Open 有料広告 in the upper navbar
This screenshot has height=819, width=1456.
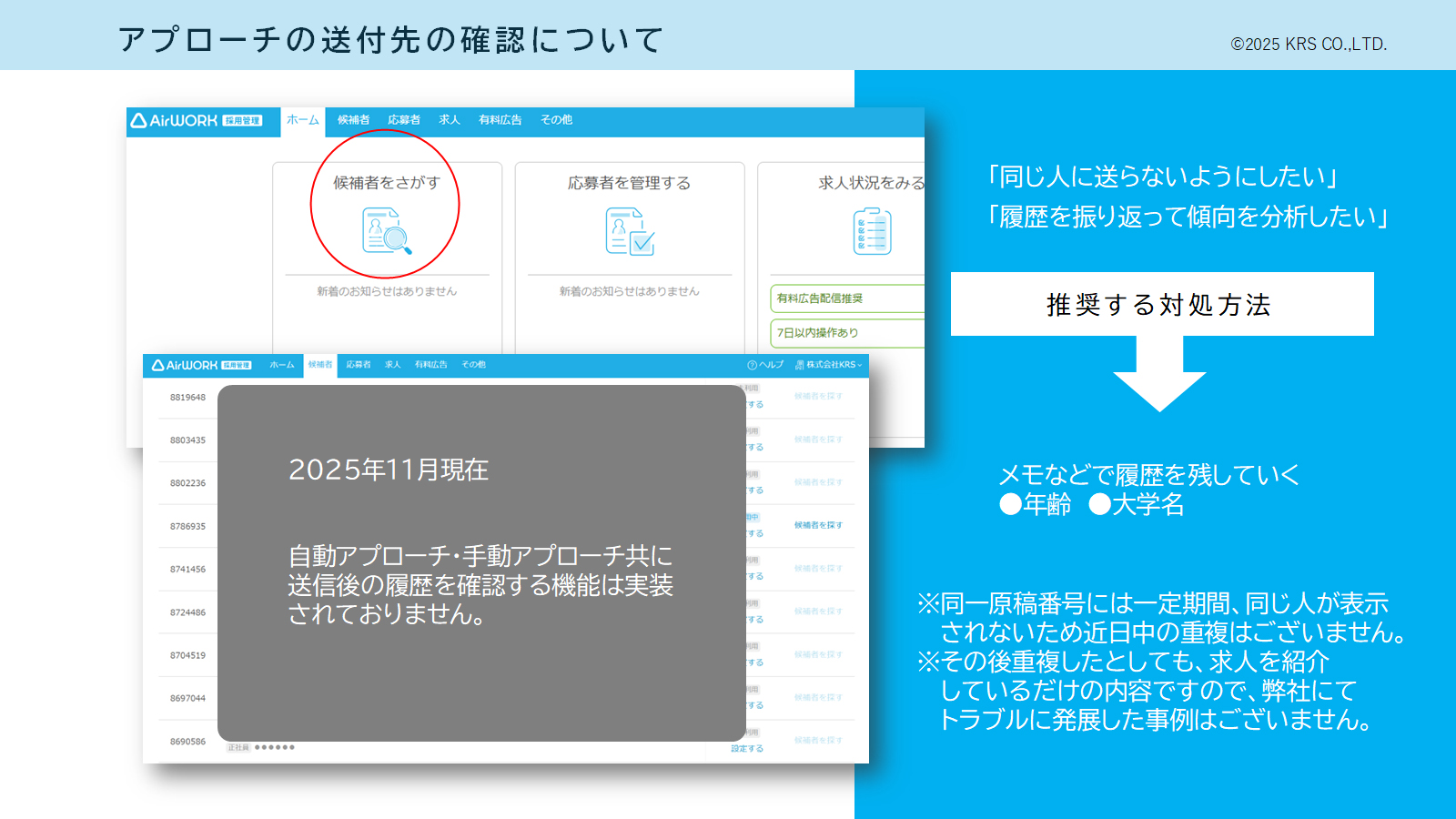coord(500,120)
